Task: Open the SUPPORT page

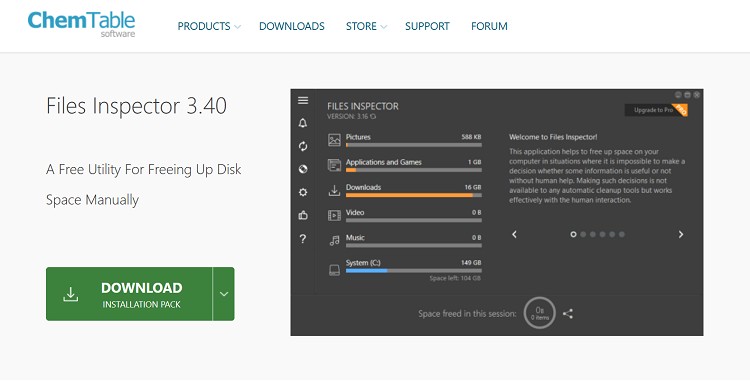Action: (427, 26)
